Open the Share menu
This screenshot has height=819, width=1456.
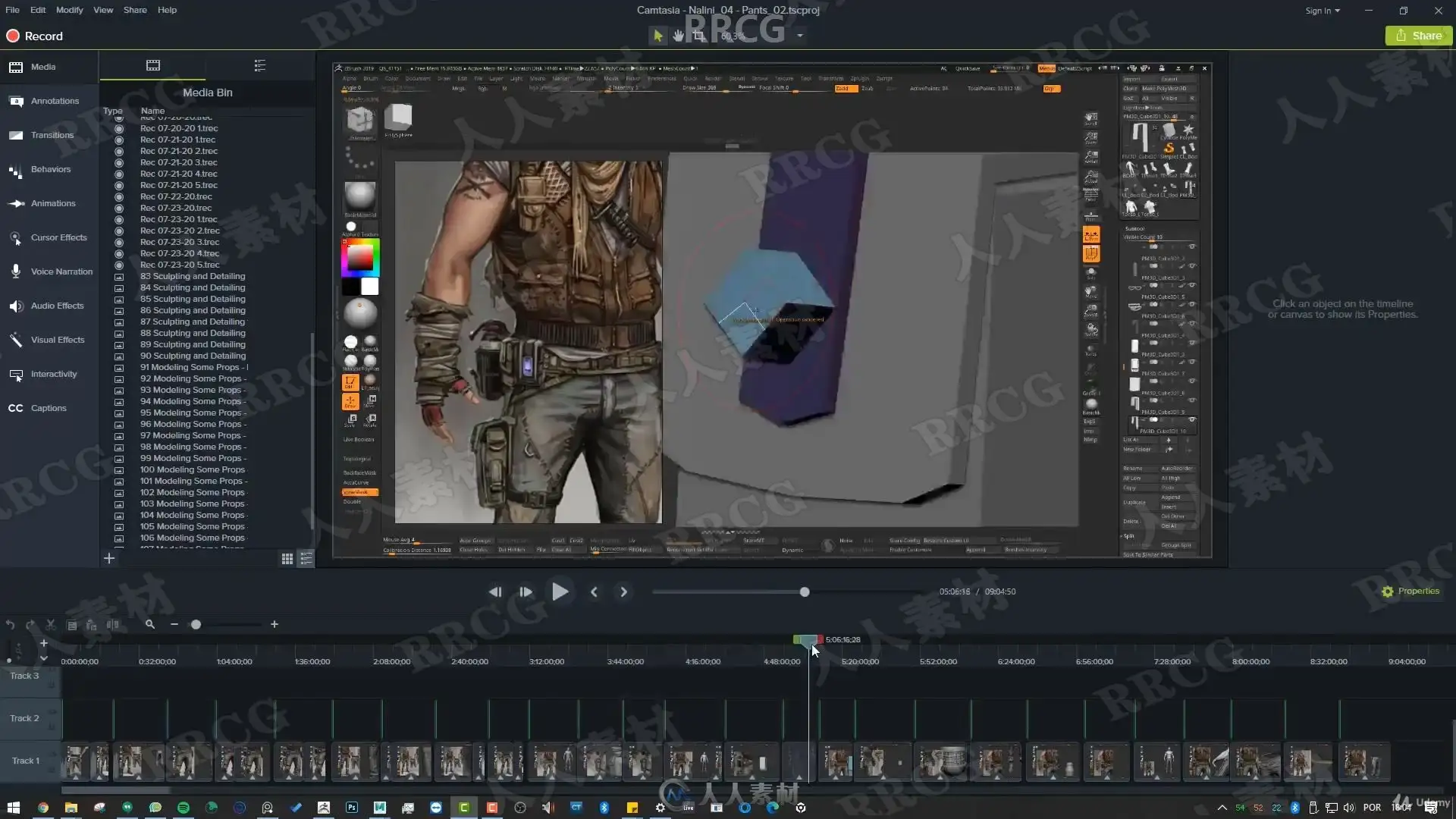point(135,10)
